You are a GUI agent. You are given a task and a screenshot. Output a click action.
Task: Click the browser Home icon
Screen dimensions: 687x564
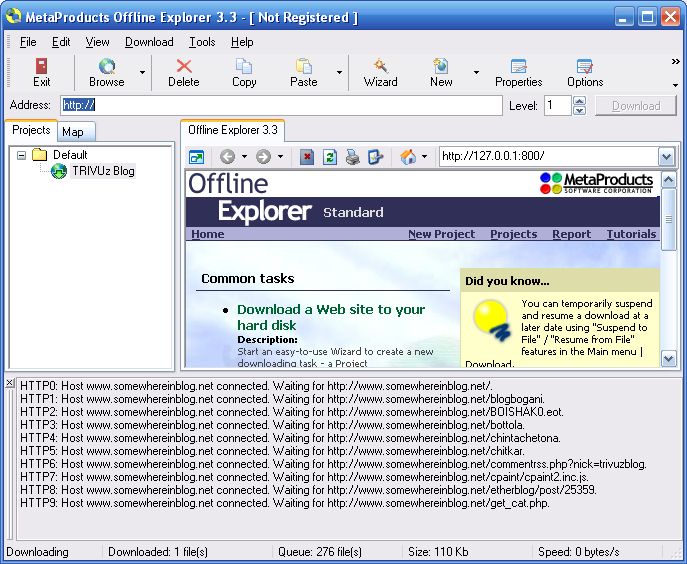click(x=408, y=156)
